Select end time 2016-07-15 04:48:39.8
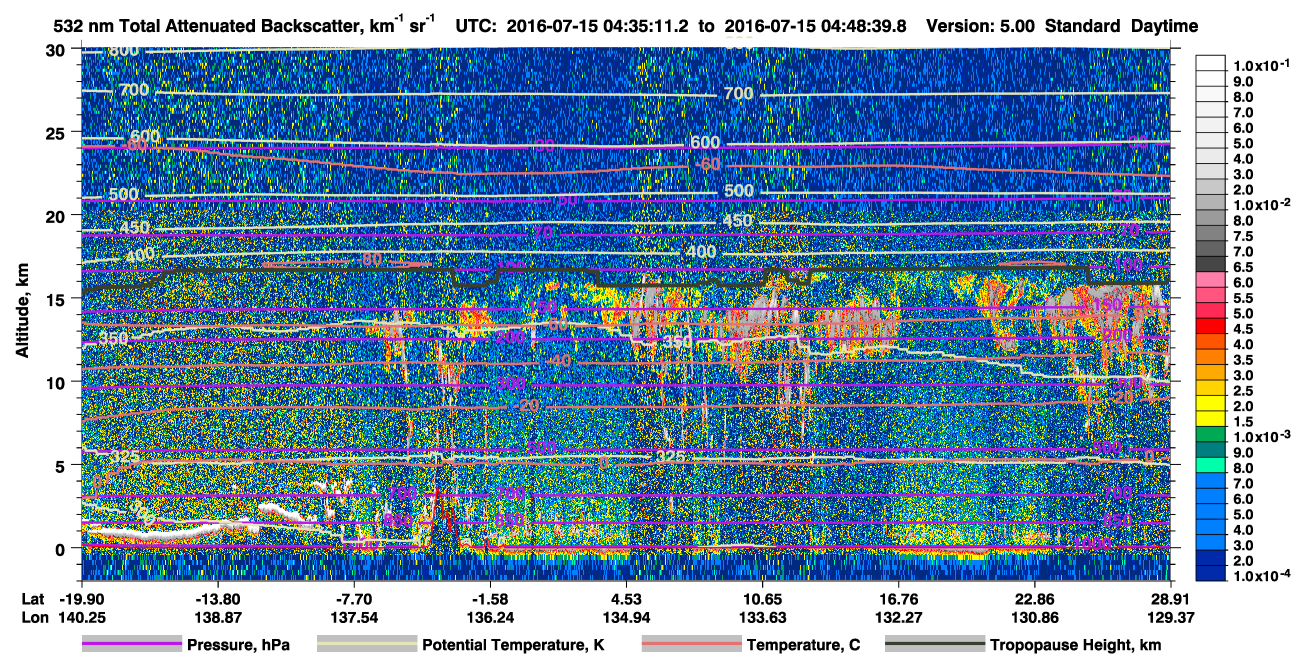The image size is (1300, 667). 815,26
